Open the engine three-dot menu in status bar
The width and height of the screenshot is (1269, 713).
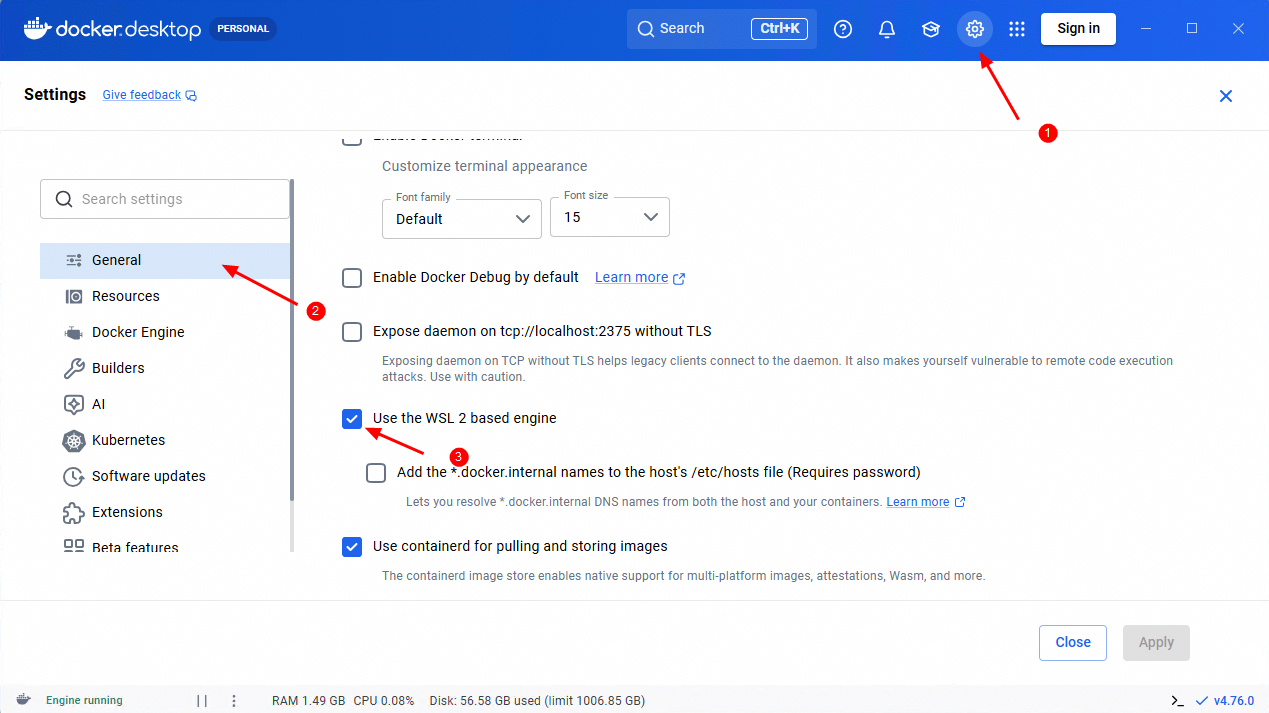click(234, 700)
